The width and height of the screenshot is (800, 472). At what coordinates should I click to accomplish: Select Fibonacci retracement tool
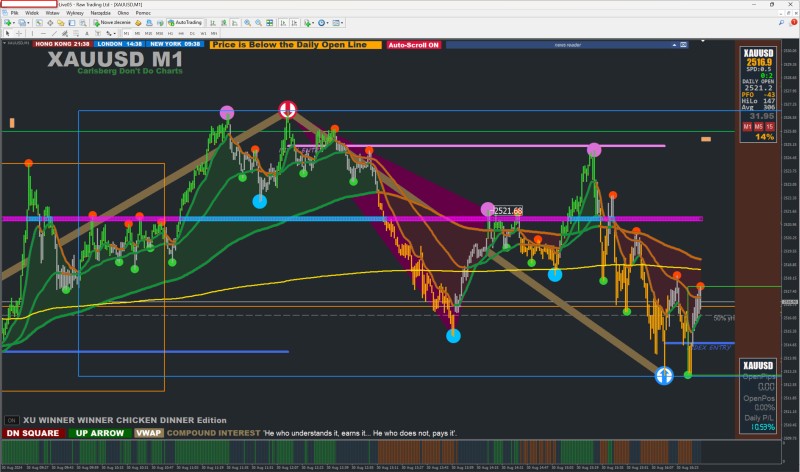[76, 33]
